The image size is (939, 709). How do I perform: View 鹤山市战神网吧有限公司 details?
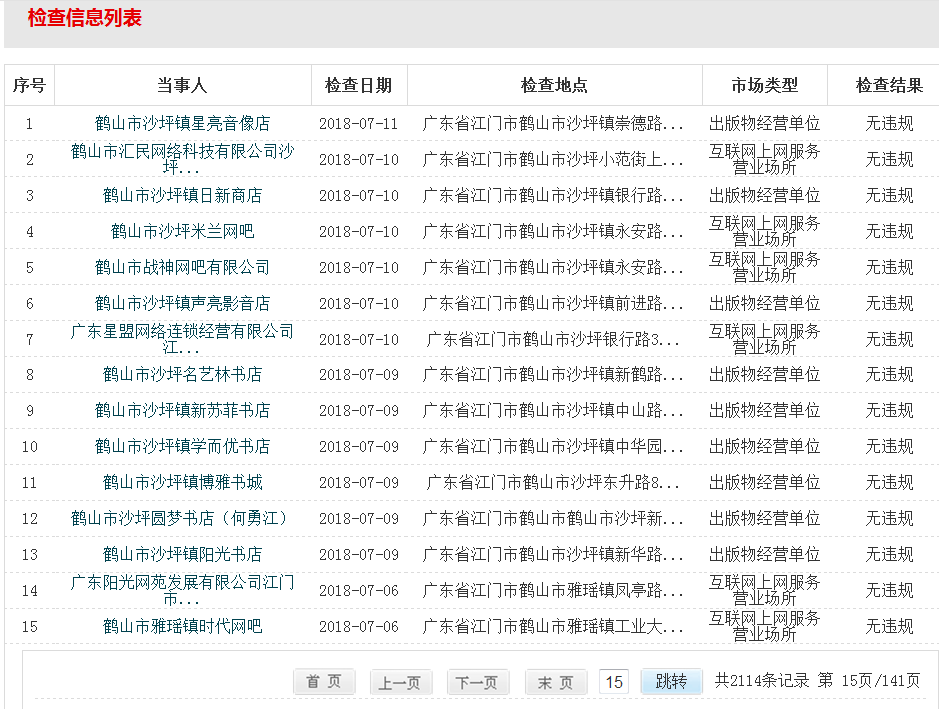182,267
